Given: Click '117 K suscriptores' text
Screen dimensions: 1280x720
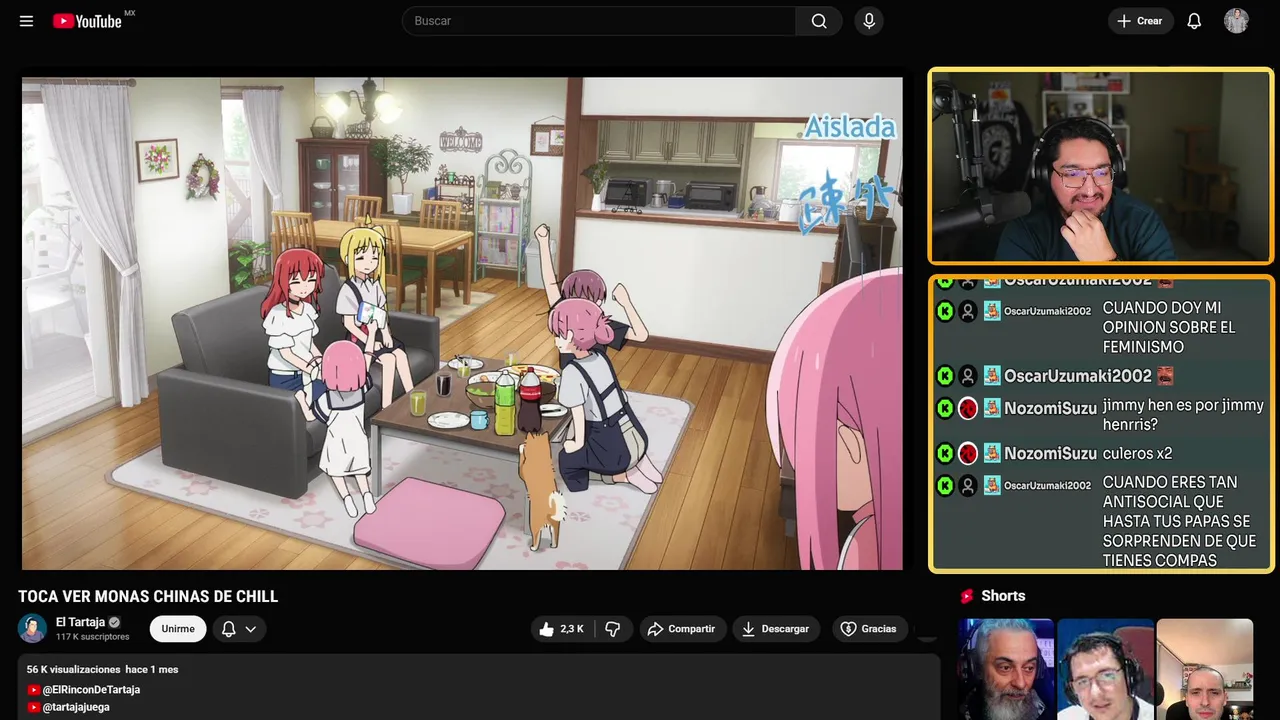Looking at the screenshot, I should click(x=93, y=637).
